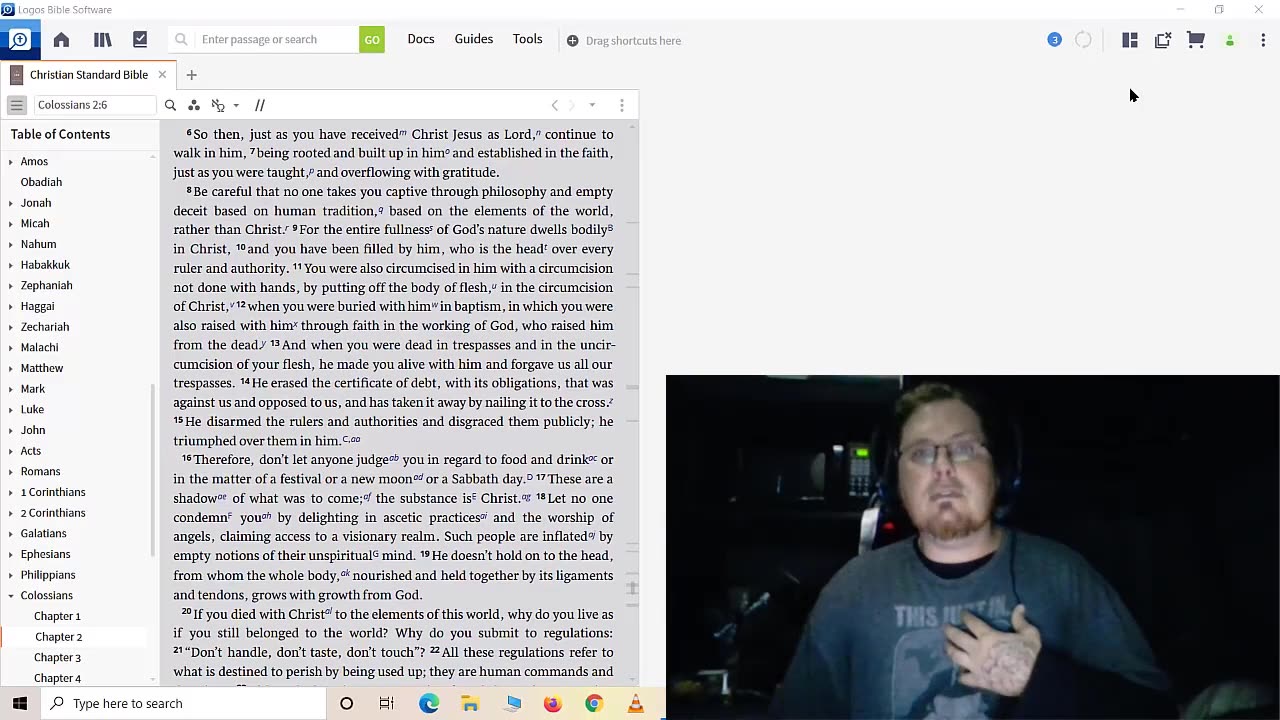This screenshot has height=720, width=1280.
Task: Select Colossians Chapter 3
Action: 57,658
